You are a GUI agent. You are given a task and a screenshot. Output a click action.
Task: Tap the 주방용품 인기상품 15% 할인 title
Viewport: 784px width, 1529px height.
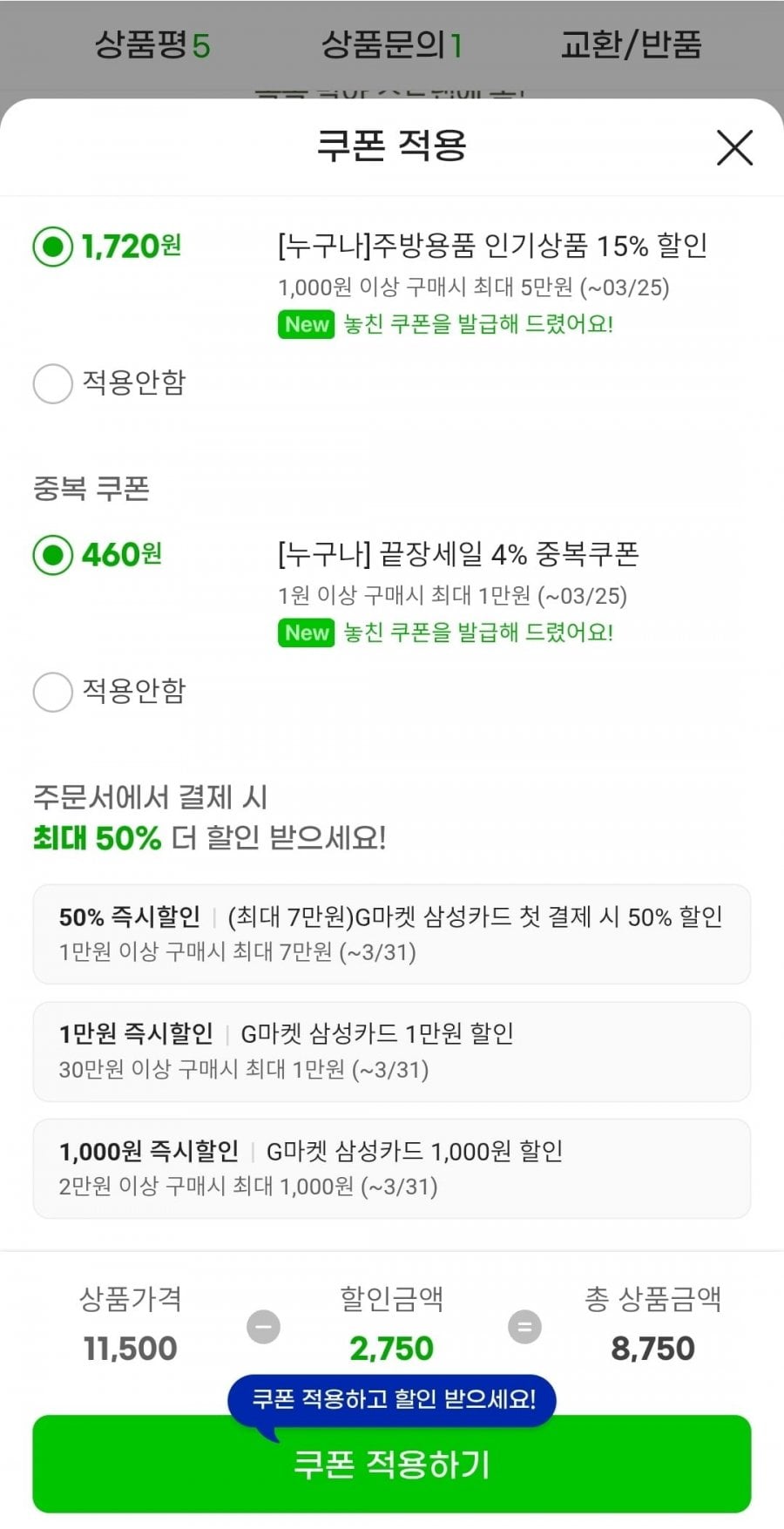(x=492, y=247)
